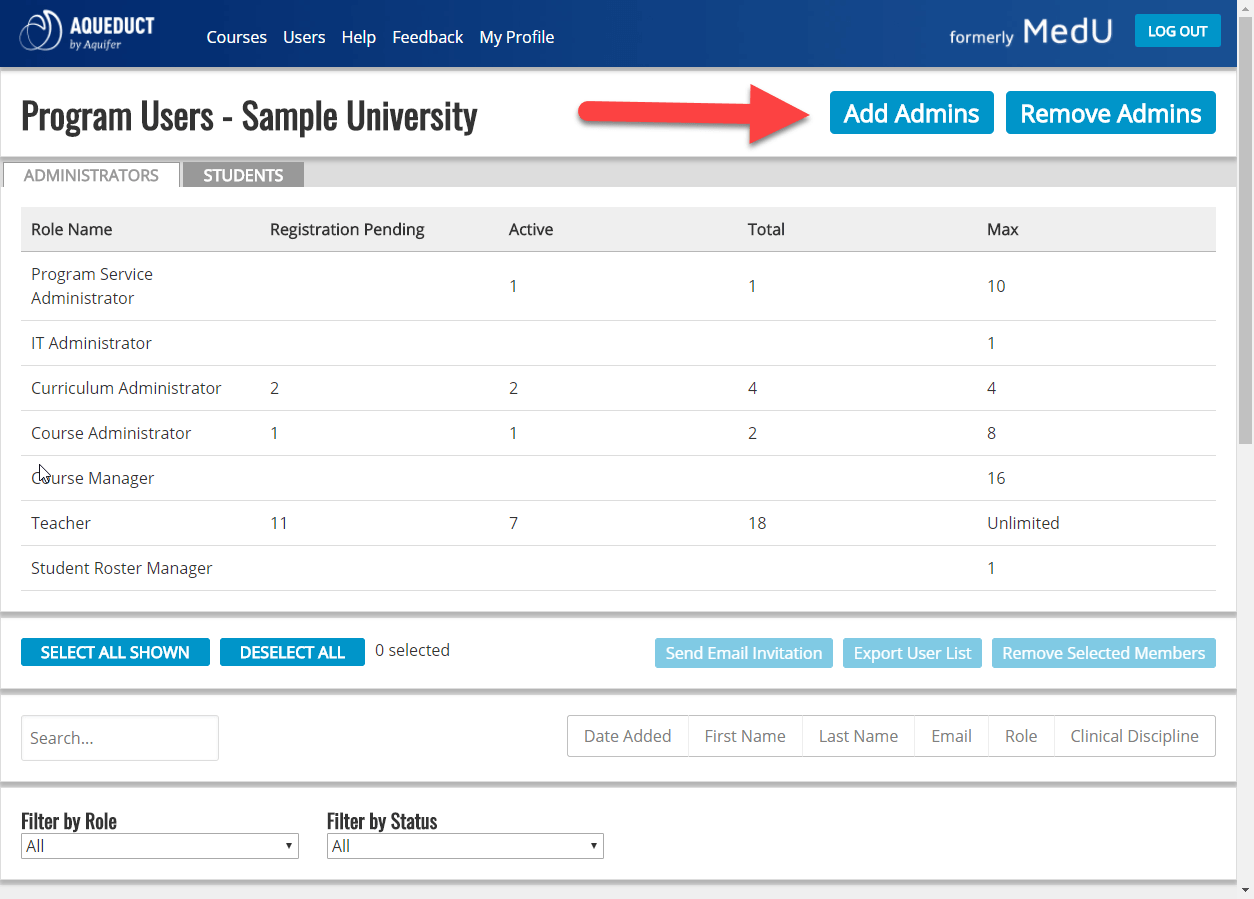1254x899 pixels.
Task: Sort by Last Name
Action: 858,736
